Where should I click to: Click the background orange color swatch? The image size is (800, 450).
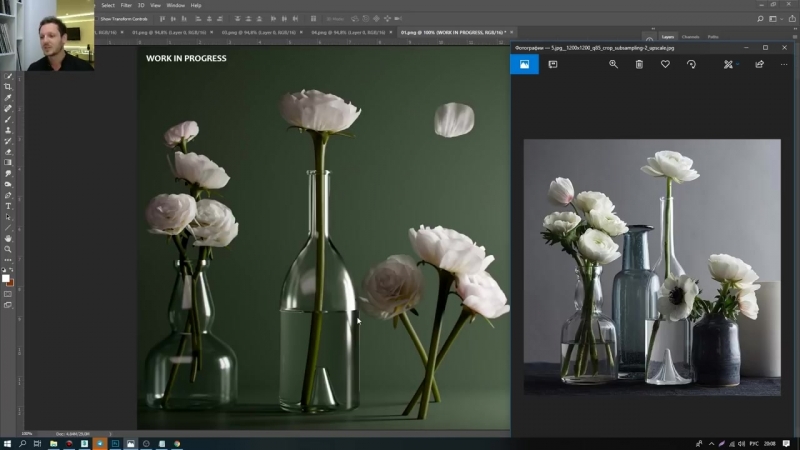point(11,283)
